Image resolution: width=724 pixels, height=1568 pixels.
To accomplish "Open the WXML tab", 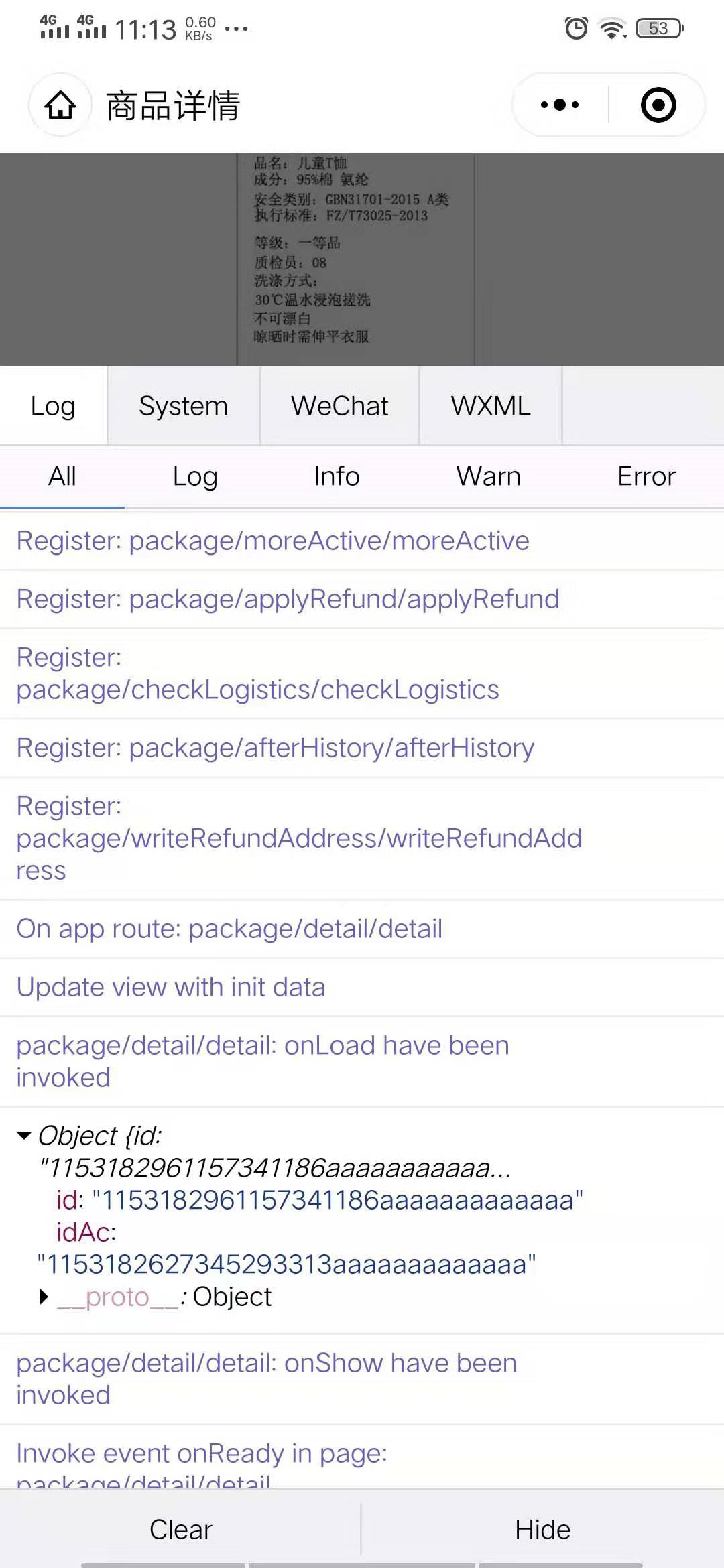I will (490, 406).
